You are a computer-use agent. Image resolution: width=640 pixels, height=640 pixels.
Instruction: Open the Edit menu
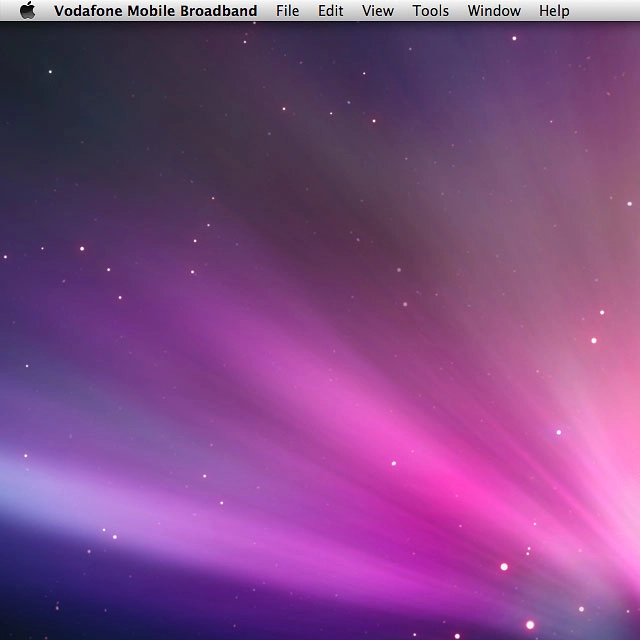pyautogui.click(x=330, y=11)
